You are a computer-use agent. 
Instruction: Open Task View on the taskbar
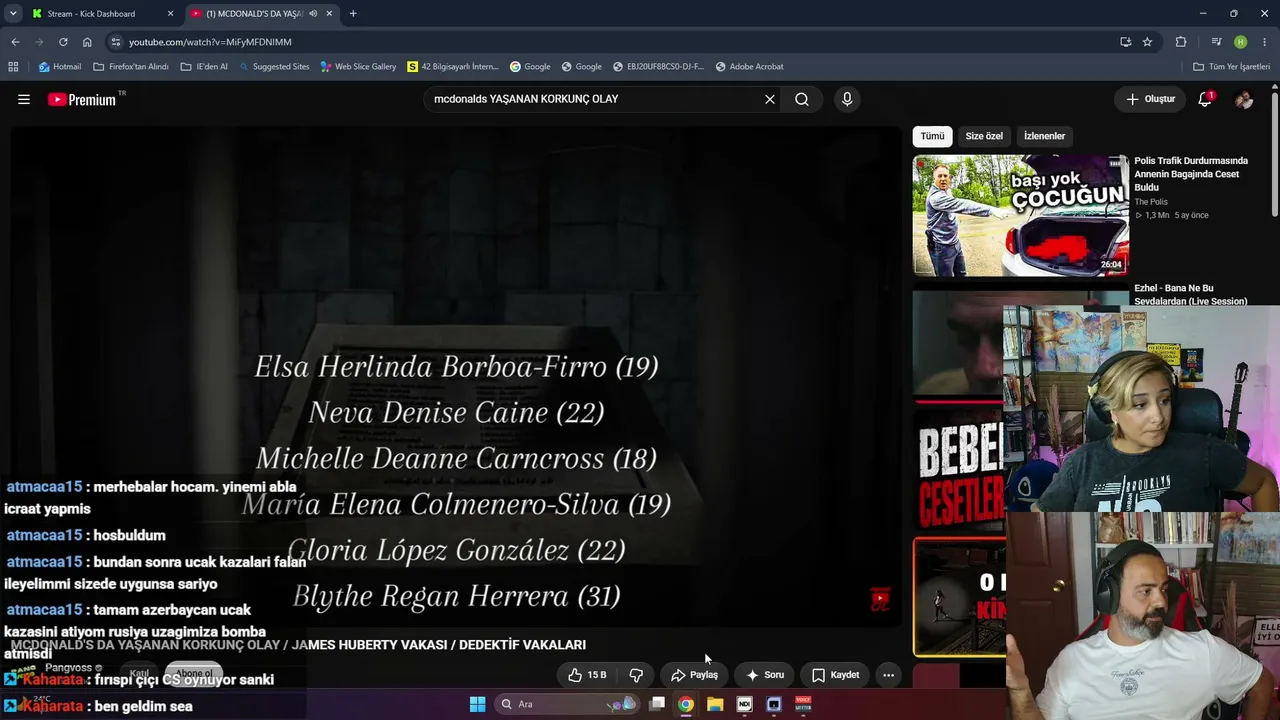coord(657,704)
